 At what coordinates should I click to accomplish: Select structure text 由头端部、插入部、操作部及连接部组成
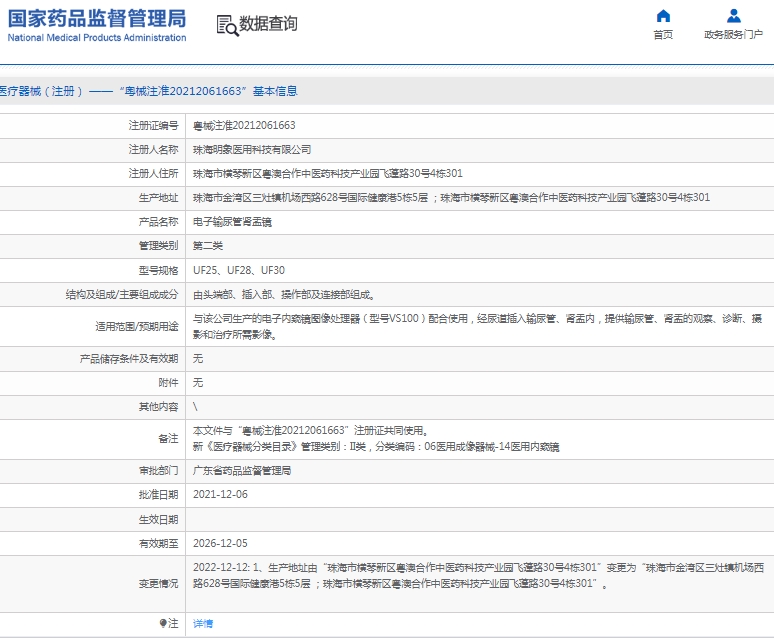pos(284,295)
